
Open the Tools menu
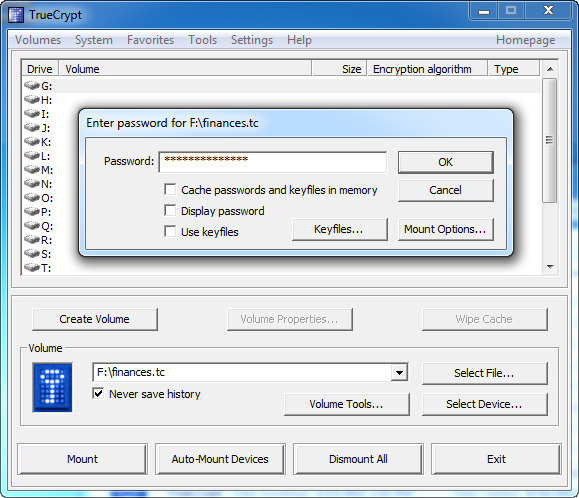click(202, 40)
